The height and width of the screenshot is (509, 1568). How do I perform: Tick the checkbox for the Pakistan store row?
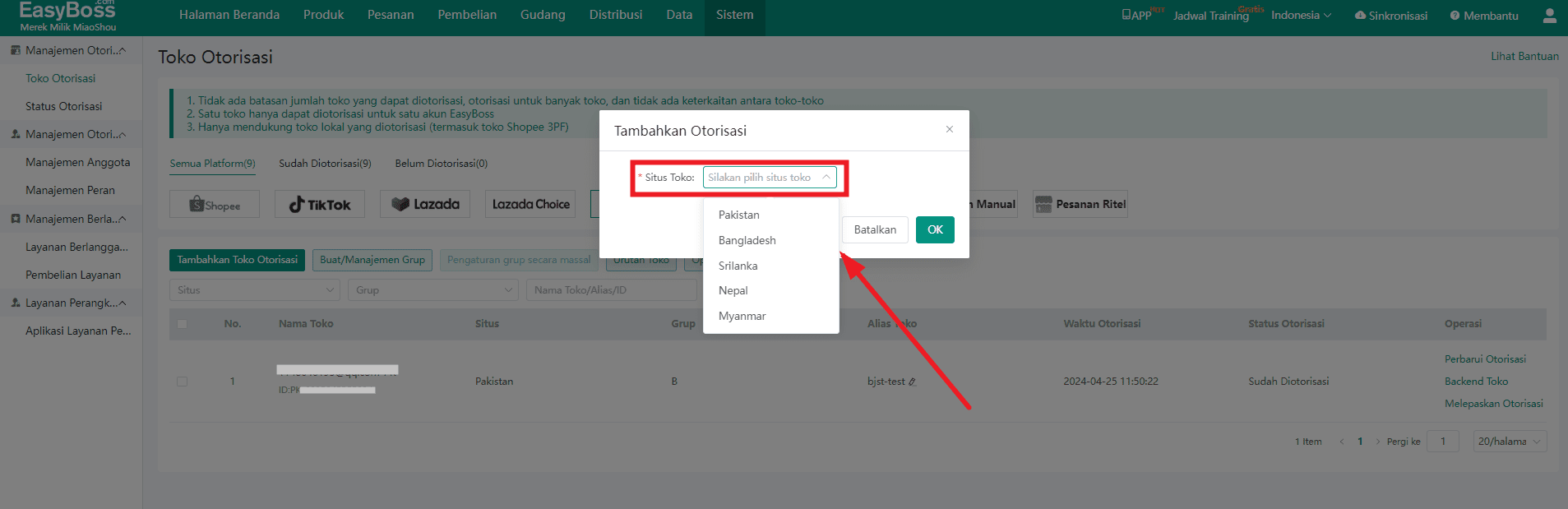(182, 382)
